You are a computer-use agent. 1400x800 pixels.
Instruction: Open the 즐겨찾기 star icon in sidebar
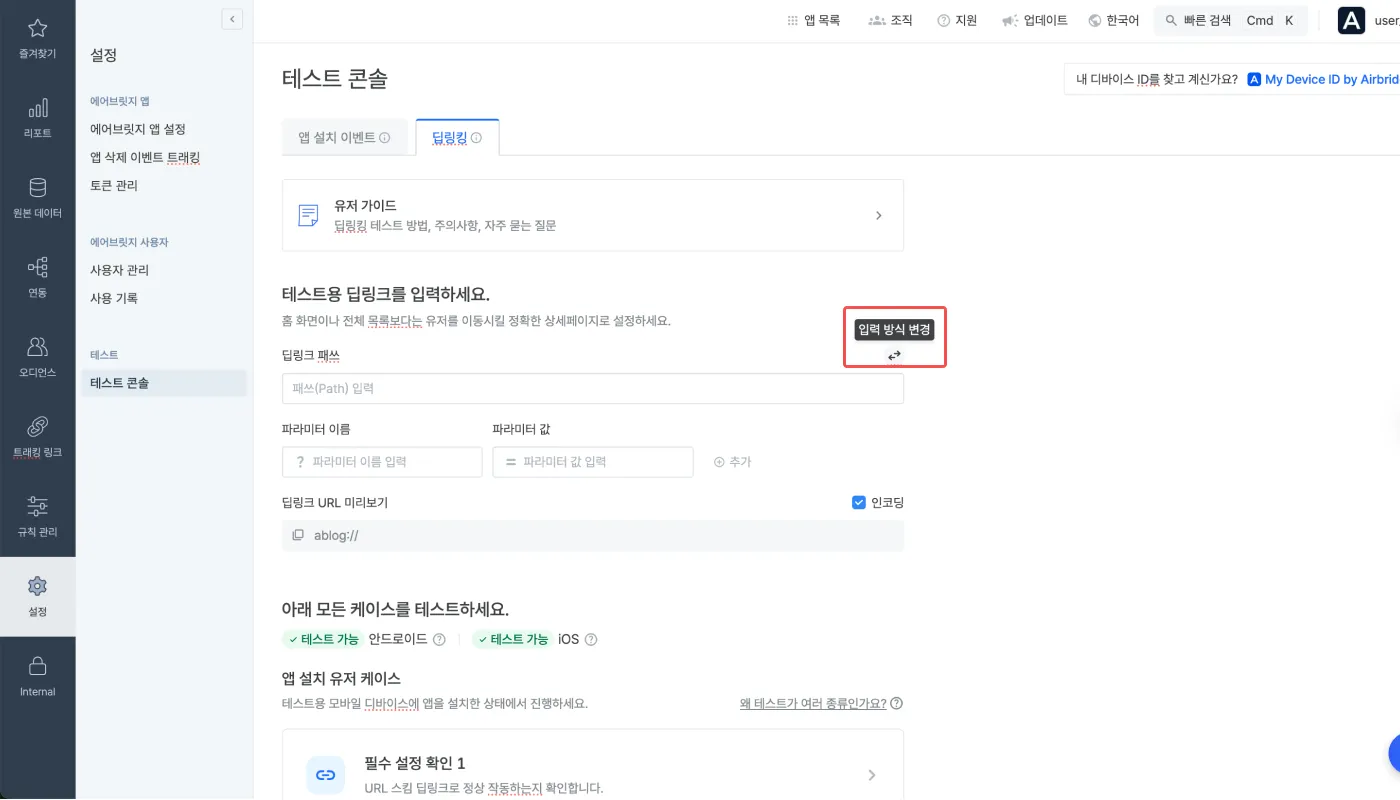coord(37,28)
